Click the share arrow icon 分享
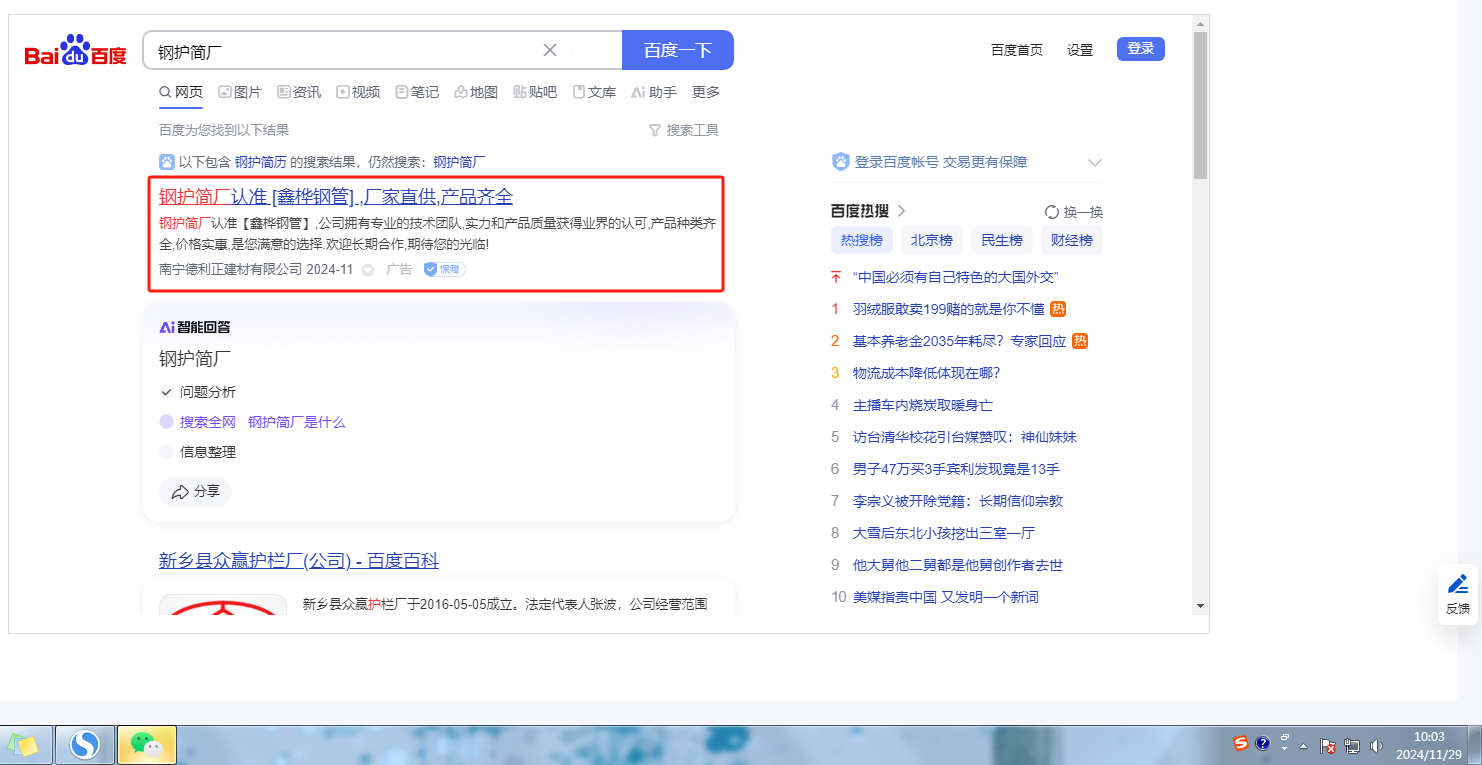Viewport: 1482px width, 765px height. (181, 492)
